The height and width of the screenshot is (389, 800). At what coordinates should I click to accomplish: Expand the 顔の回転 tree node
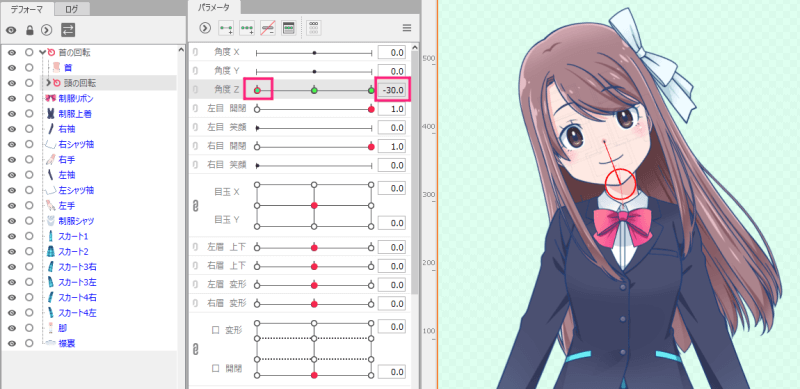48,83
